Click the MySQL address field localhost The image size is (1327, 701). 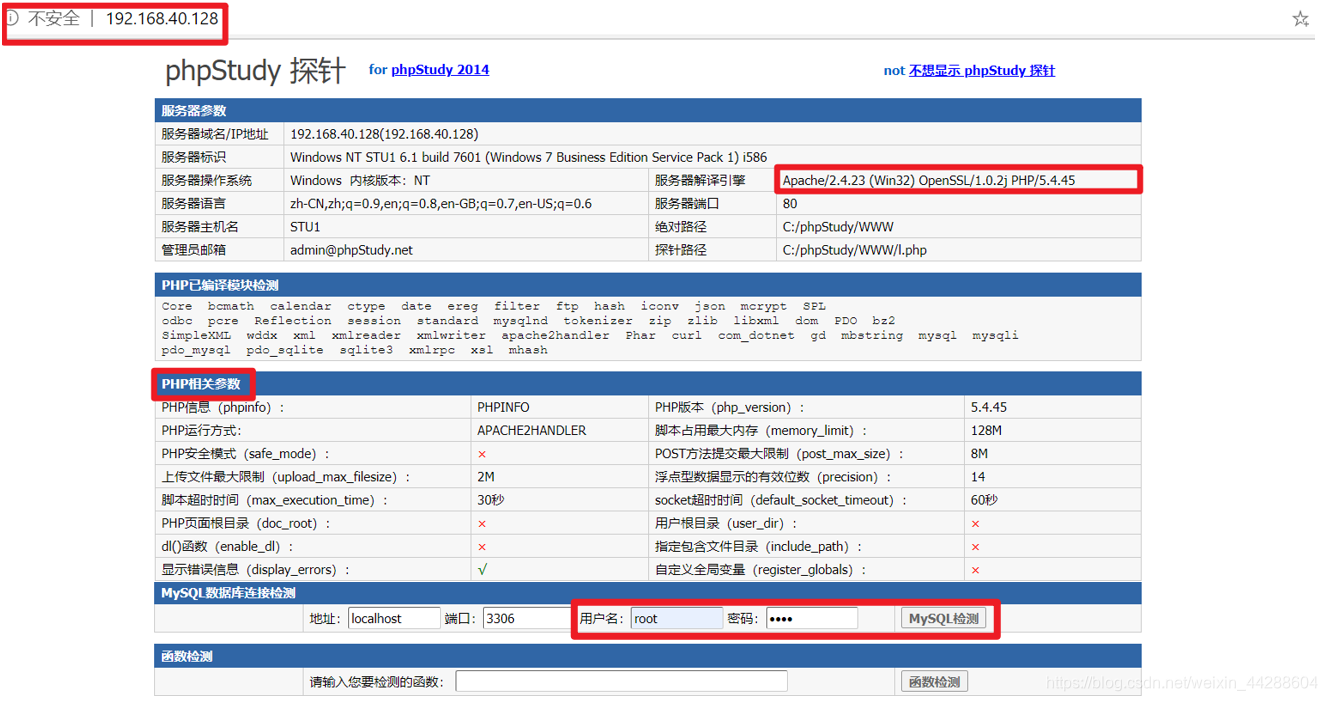[394, 618]
